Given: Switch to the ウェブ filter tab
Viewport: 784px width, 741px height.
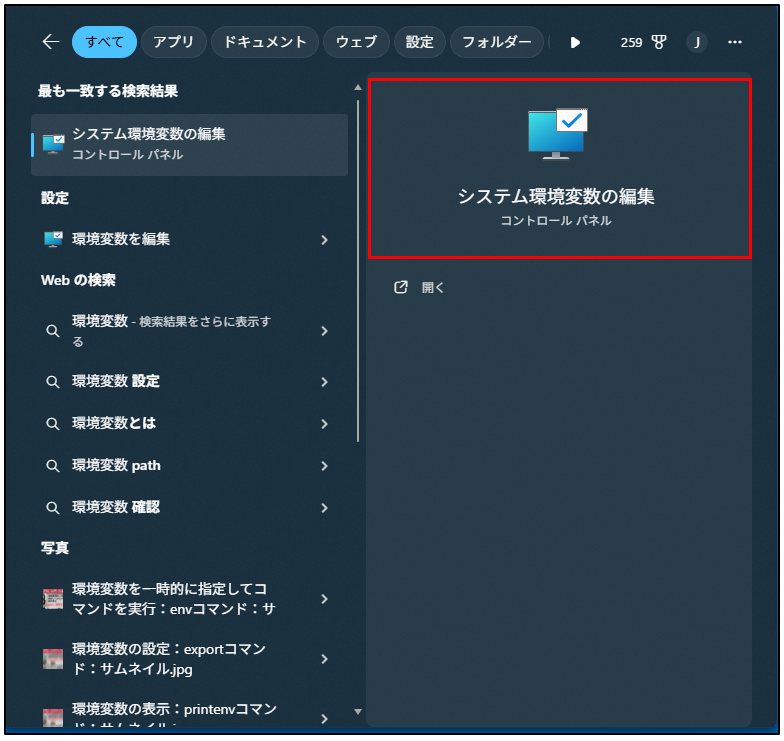Looking at the screenshot, I should click(356, 42).
